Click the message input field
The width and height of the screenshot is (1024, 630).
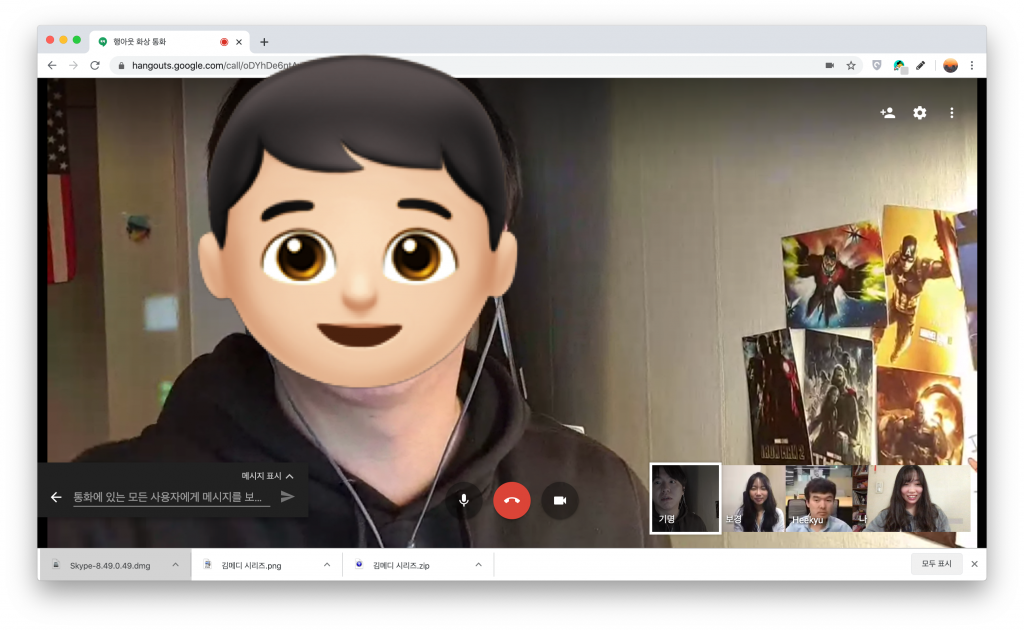click(x=172, y=497)
